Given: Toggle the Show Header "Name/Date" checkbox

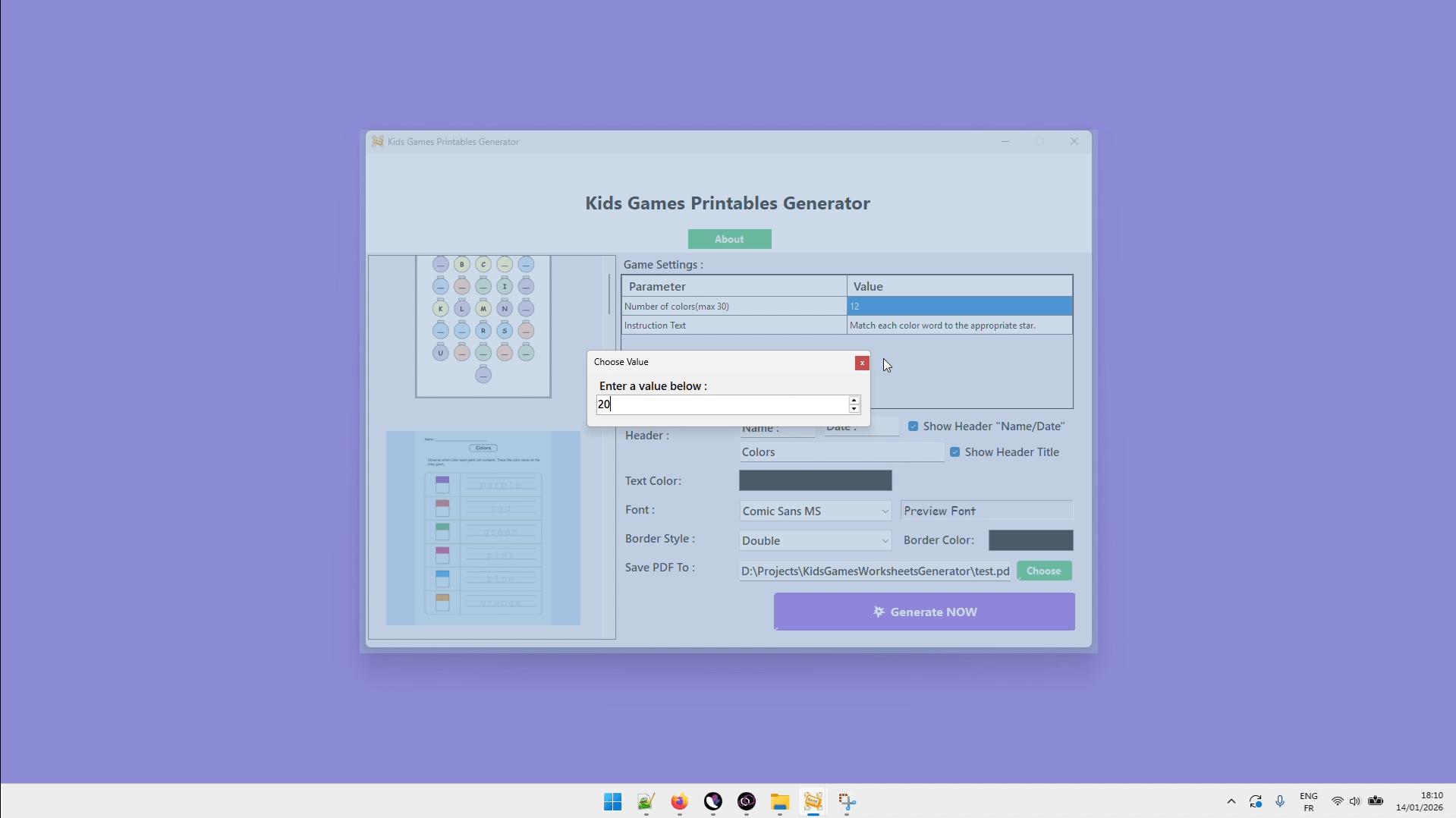Looking at the screenshot, I should coord(913,426).
